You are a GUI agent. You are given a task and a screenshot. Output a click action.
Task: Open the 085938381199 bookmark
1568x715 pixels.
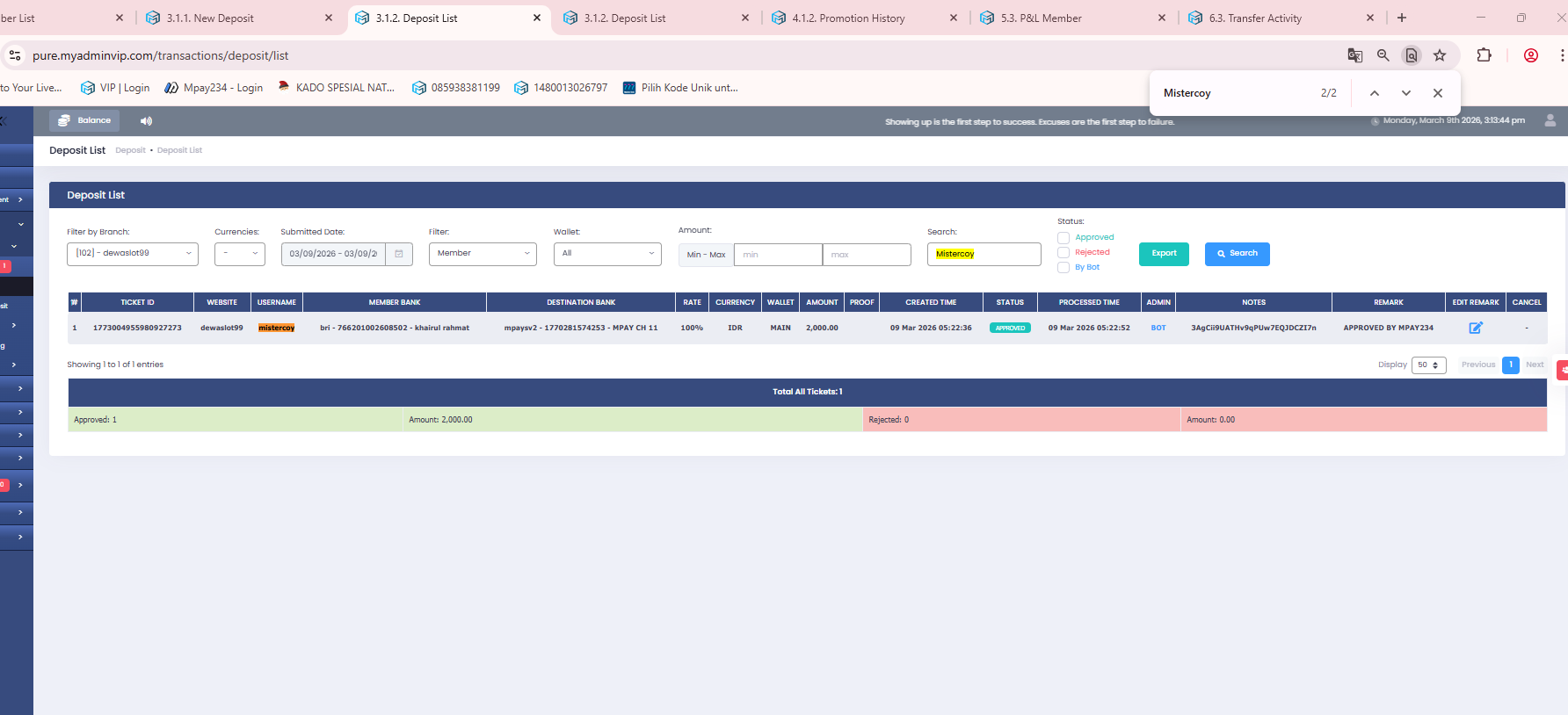(x=456, y=88)
